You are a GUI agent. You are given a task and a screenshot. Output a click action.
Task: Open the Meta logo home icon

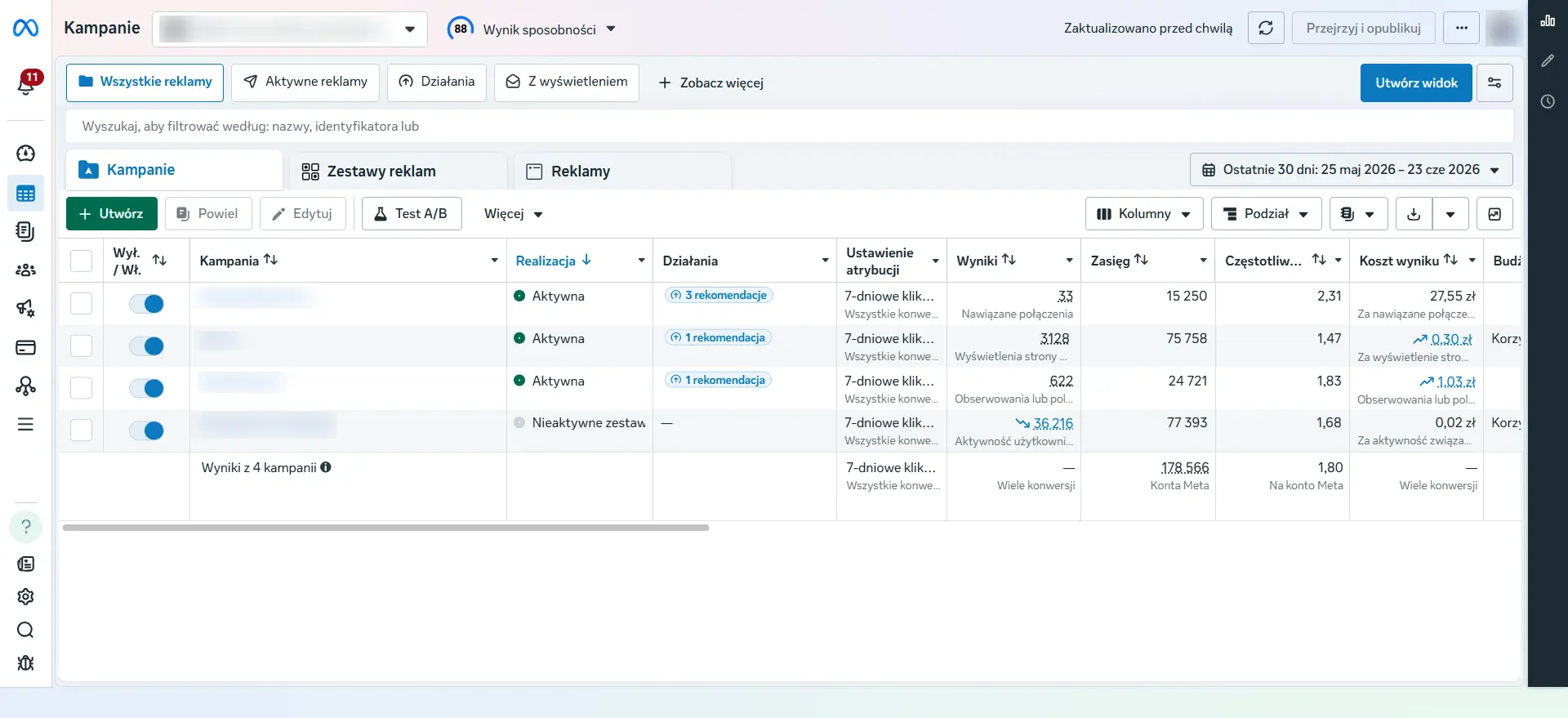point(25,29)
